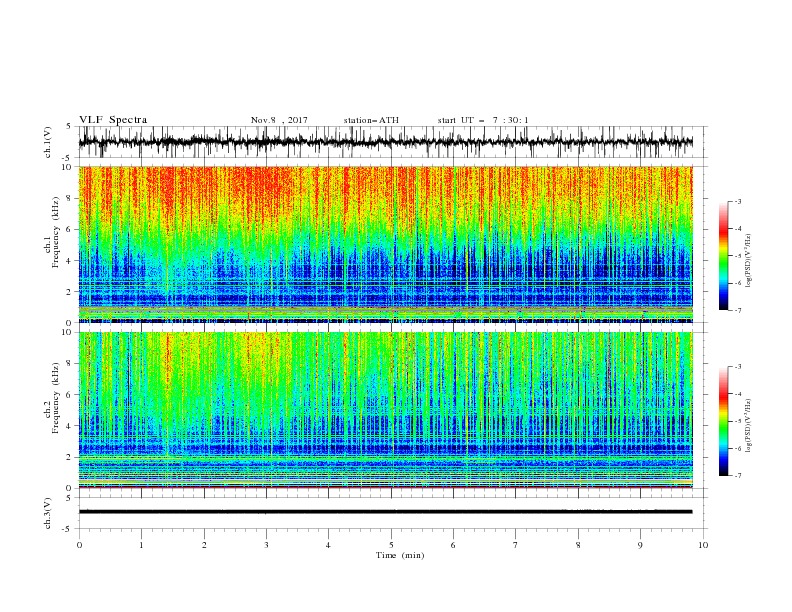The image size is (792, 612).
Task: Click the upper colorbar -7 tick label
Action: 738,310
